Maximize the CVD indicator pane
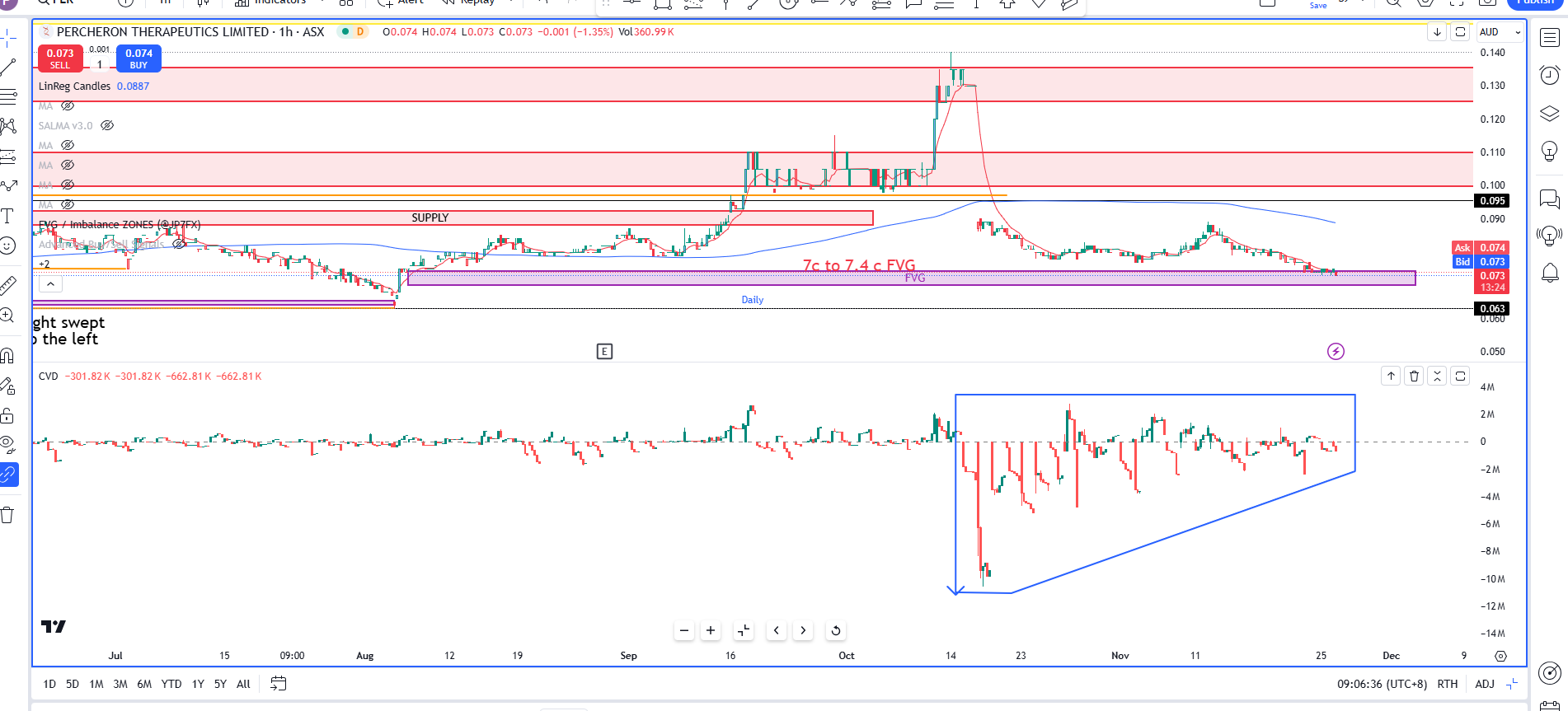The image size is (1568, 711). click(x=1460, y=377)
